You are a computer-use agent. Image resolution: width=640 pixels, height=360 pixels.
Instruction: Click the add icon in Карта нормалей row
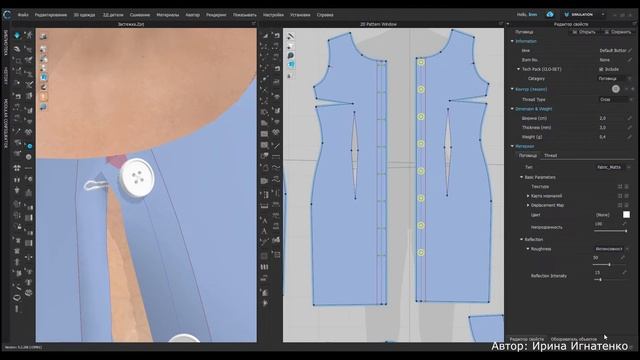coord(620,196)
